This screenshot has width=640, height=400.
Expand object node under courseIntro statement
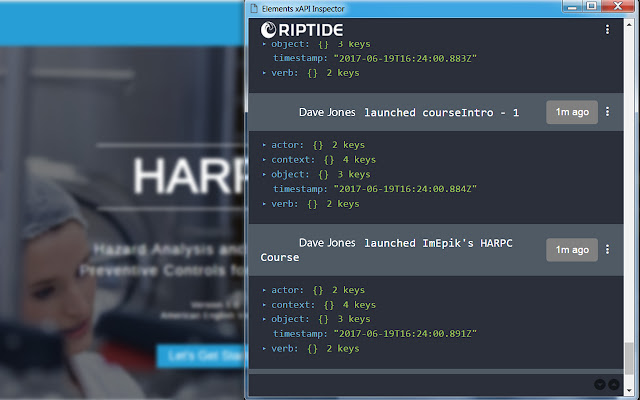click(x=264, y=174)
